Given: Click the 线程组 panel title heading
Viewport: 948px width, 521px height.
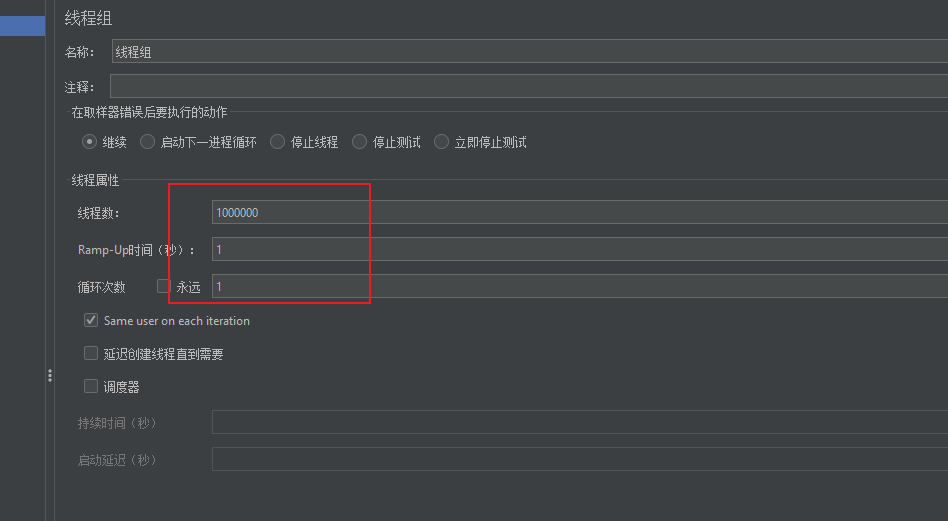Looking at the screenshot, I should point(88,18).
